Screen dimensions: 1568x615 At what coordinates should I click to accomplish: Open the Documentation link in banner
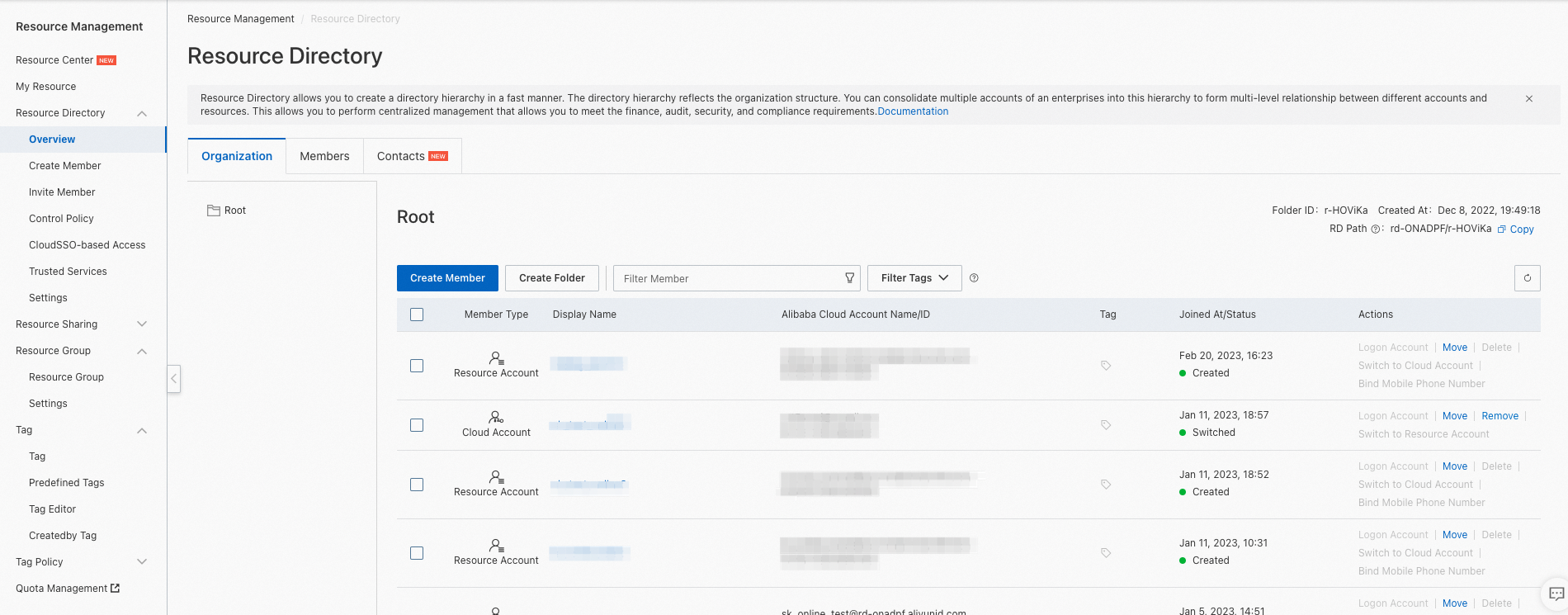913,111
